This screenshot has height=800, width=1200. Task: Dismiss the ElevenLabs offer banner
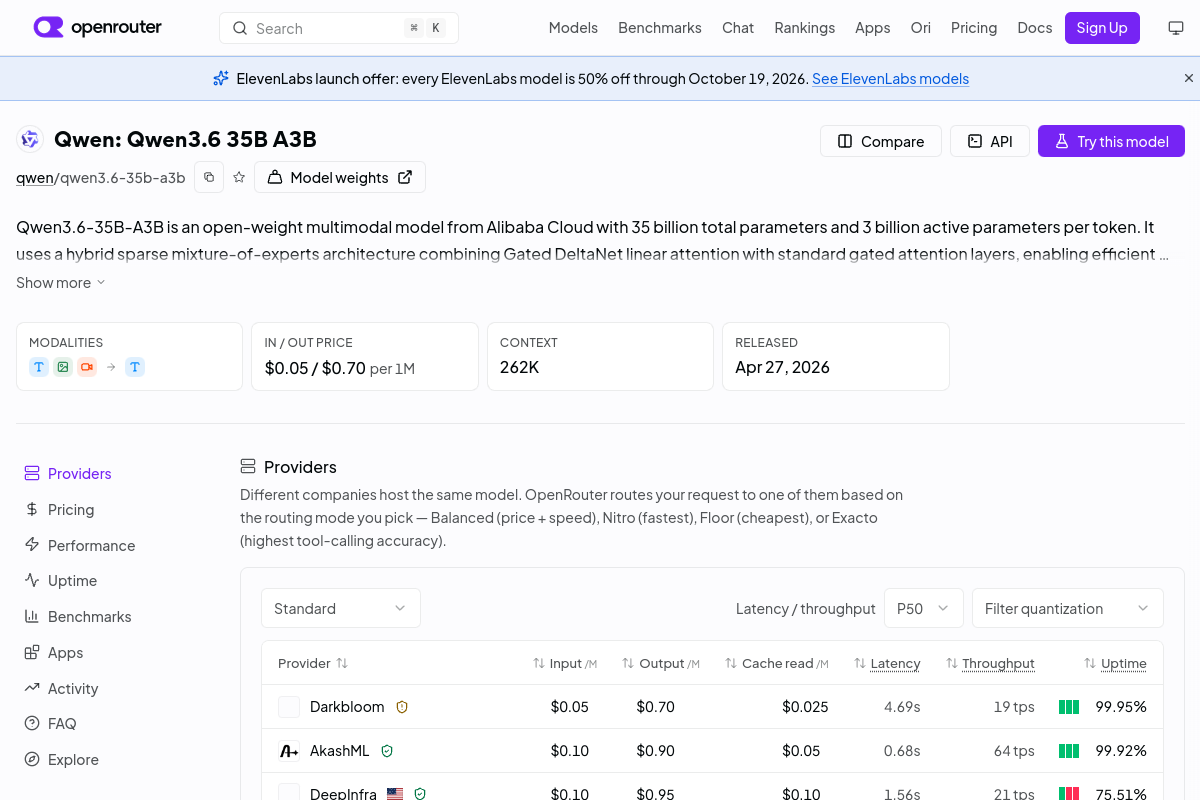[x=1189, y=78]
